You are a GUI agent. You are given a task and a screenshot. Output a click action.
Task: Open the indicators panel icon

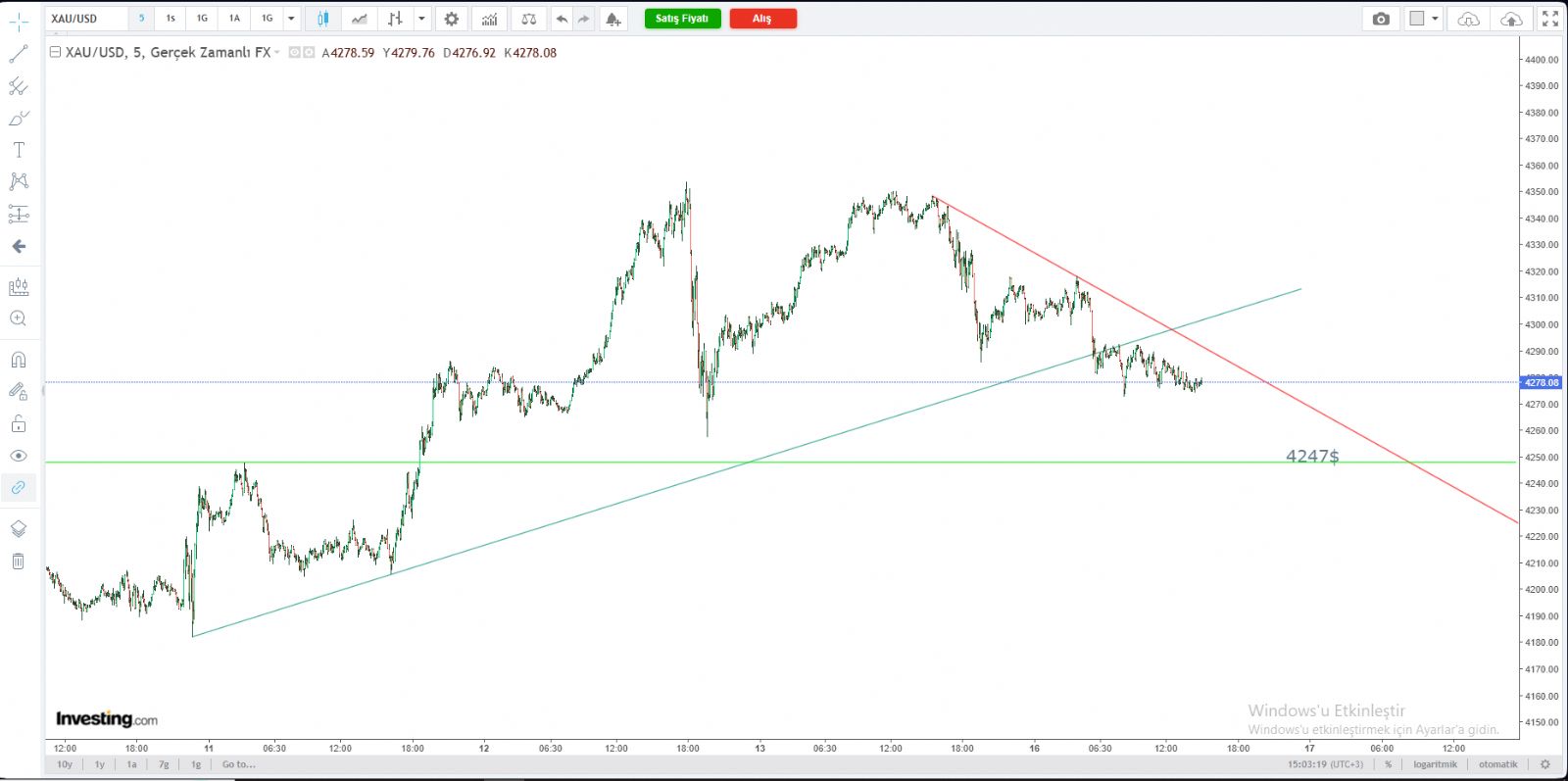tap(489, 19)
